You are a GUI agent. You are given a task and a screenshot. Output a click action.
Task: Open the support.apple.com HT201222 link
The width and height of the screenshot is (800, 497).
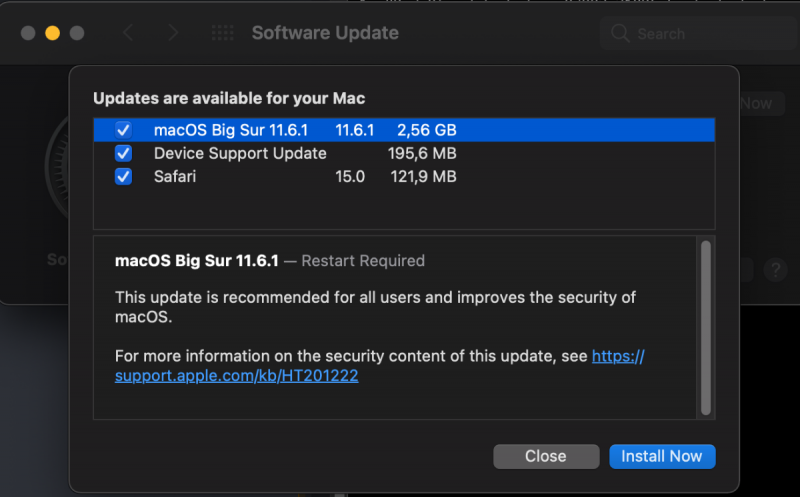(236, 376)
